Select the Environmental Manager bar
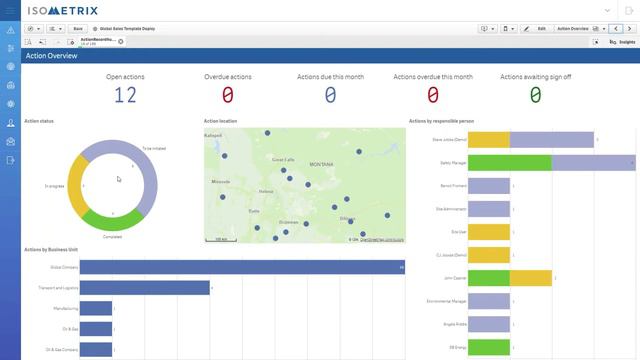 tap(489, 301)
